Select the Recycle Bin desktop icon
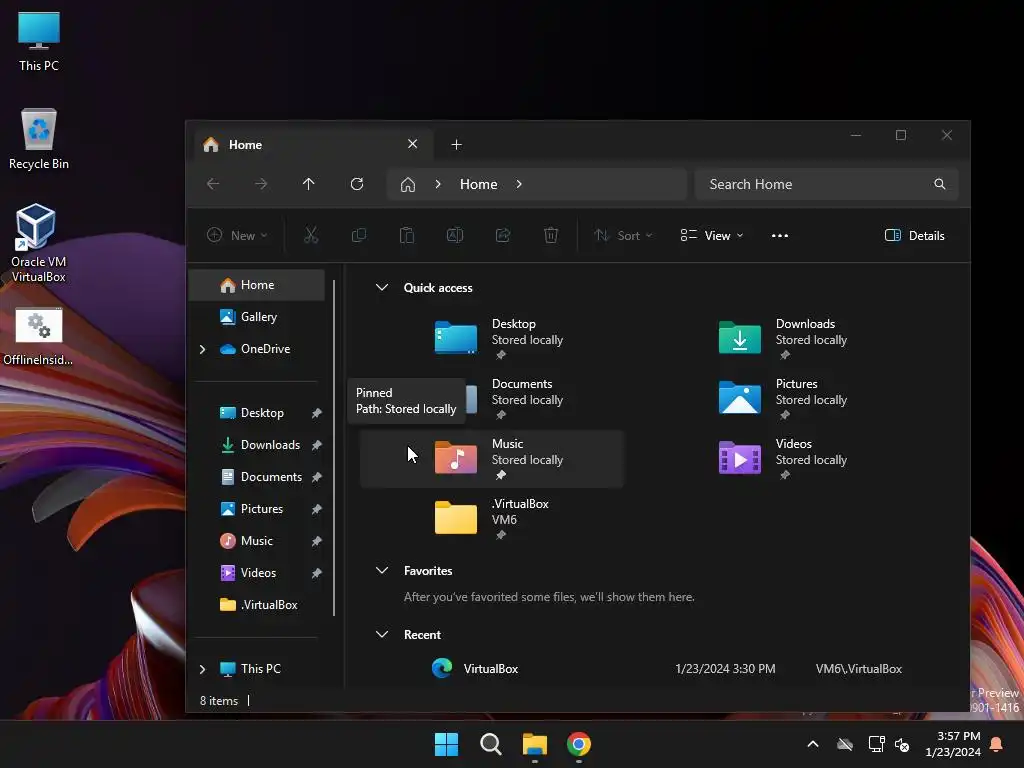 coord(39,139)
